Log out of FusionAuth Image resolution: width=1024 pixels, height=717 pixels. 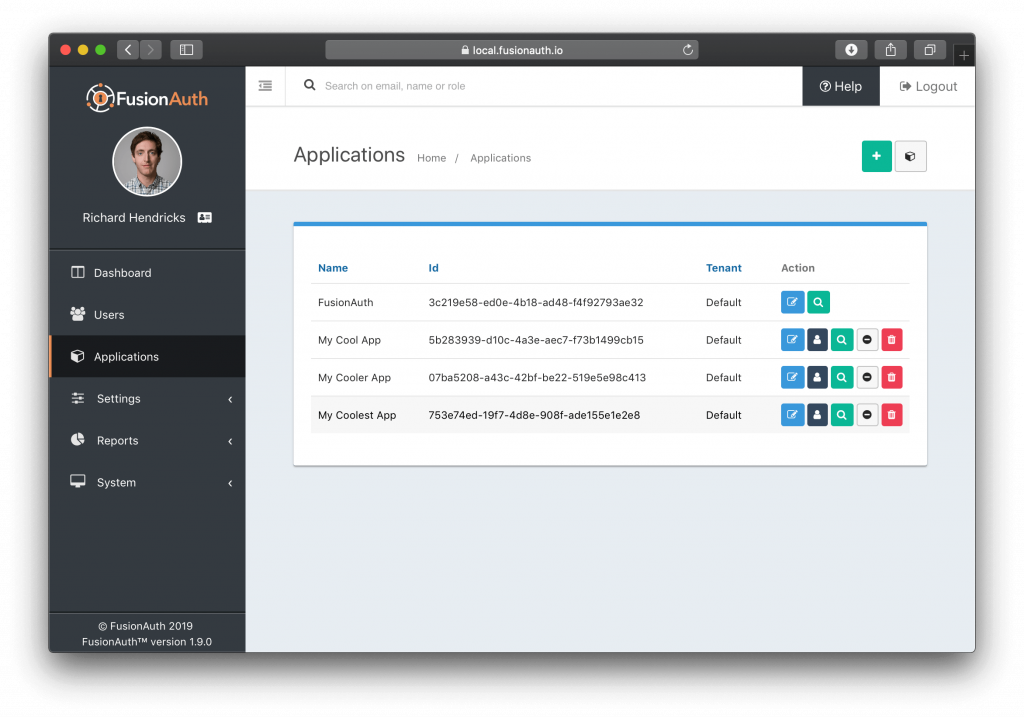(927, 86)
